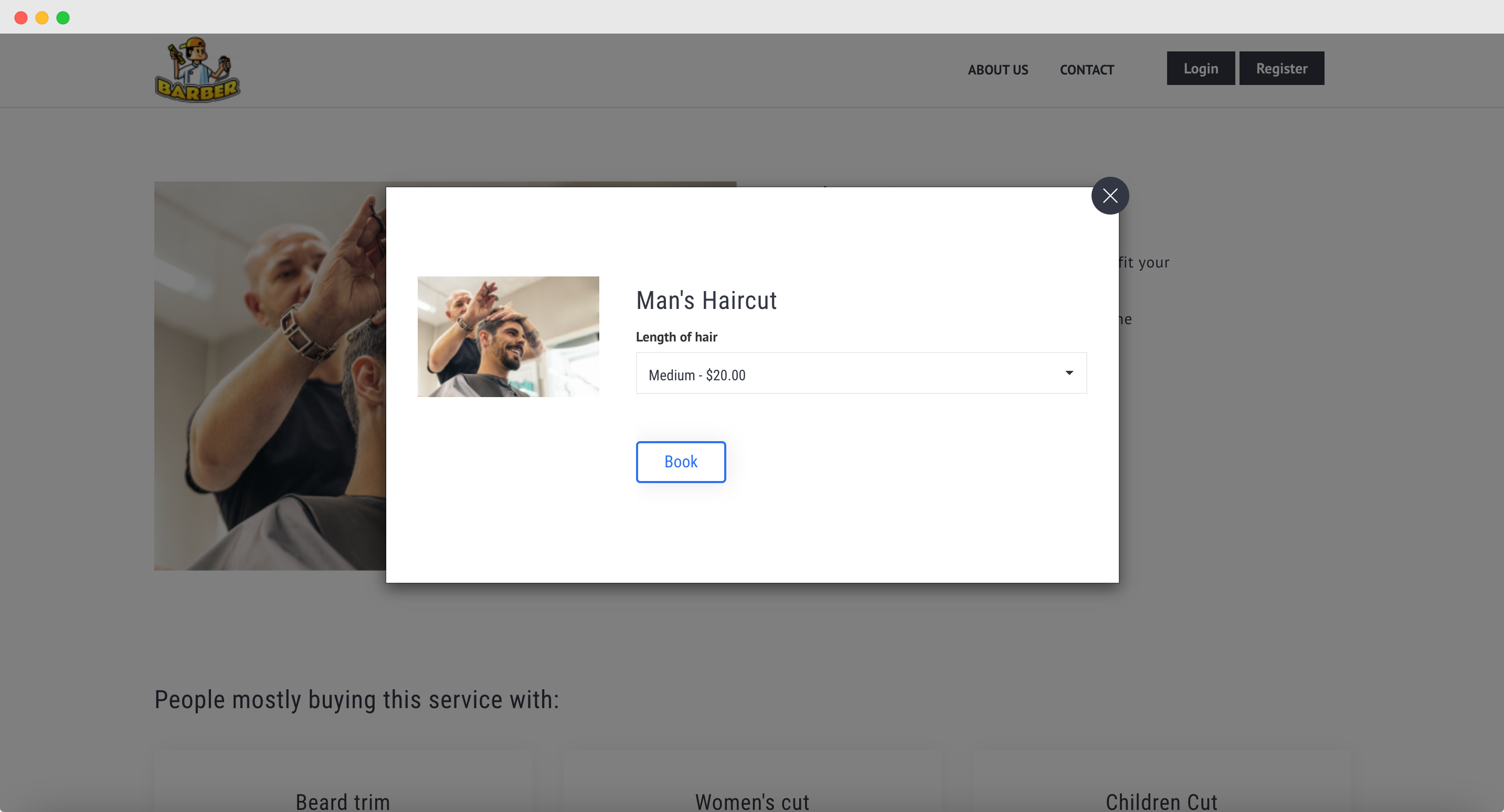The height and width of the screenshot is (812, 1504).
Task: Click the red window close button
Action: coord(21,17)
